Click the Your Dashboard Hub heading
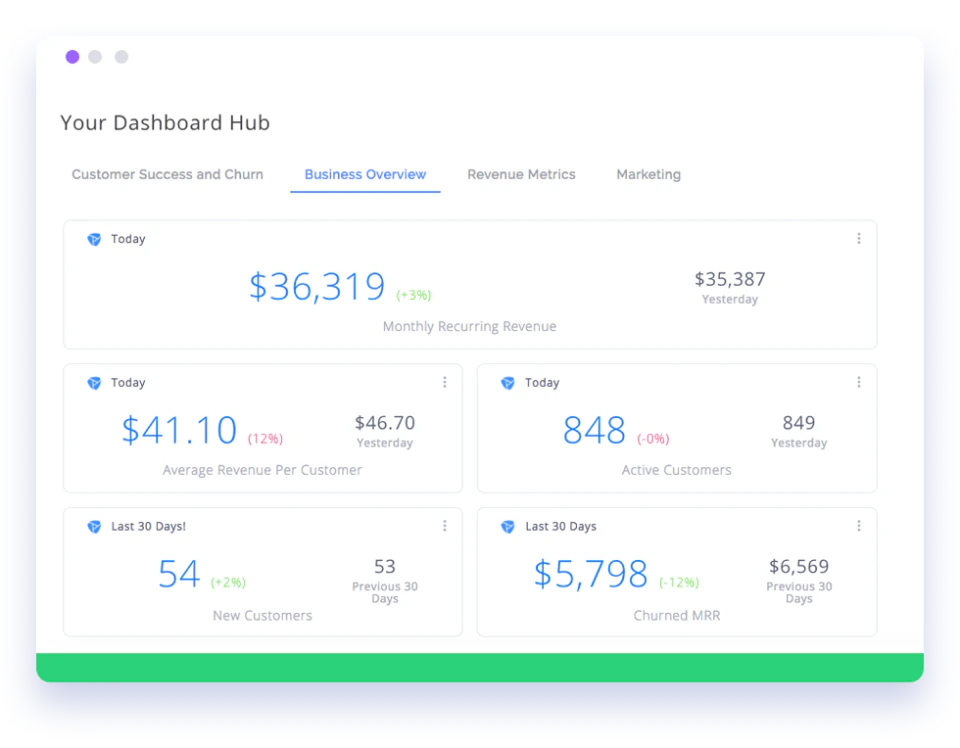The width and height of the screenshot is (960, 748). point(165,122)
